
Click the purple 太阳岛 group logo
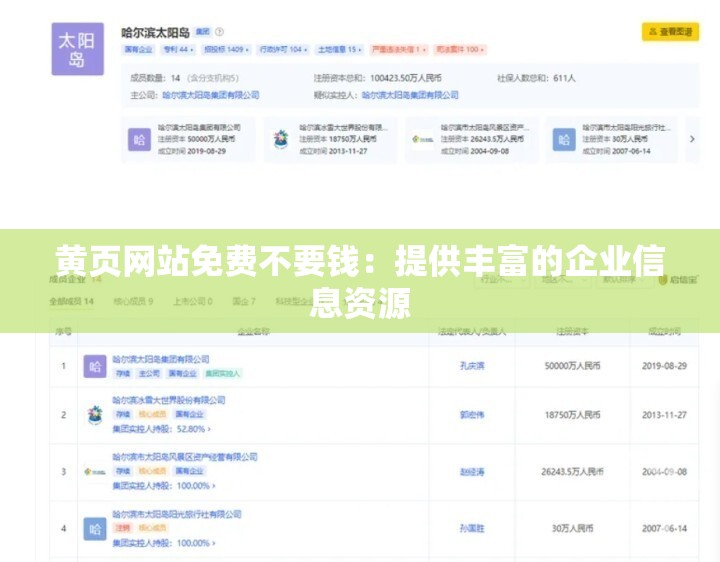click(78, 49)
